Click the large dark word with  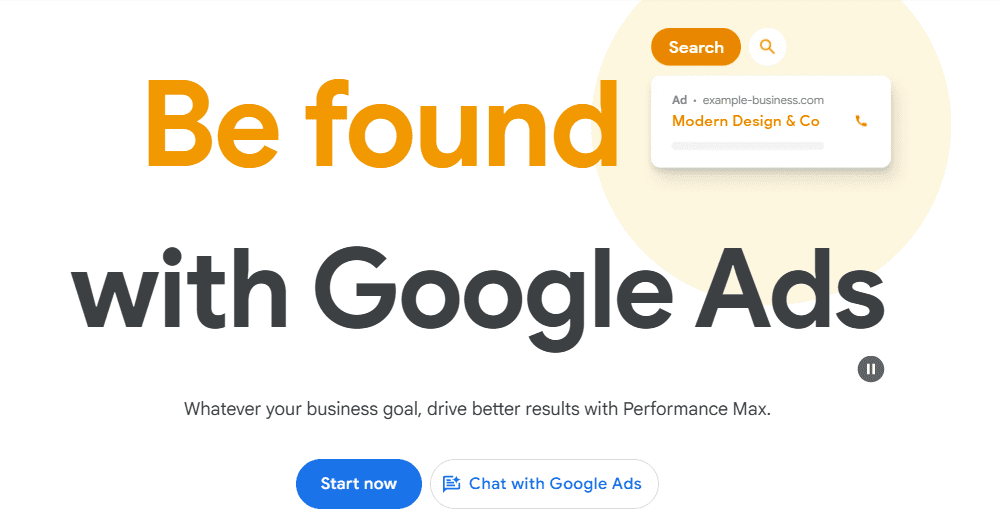click(x=179, y=287)
